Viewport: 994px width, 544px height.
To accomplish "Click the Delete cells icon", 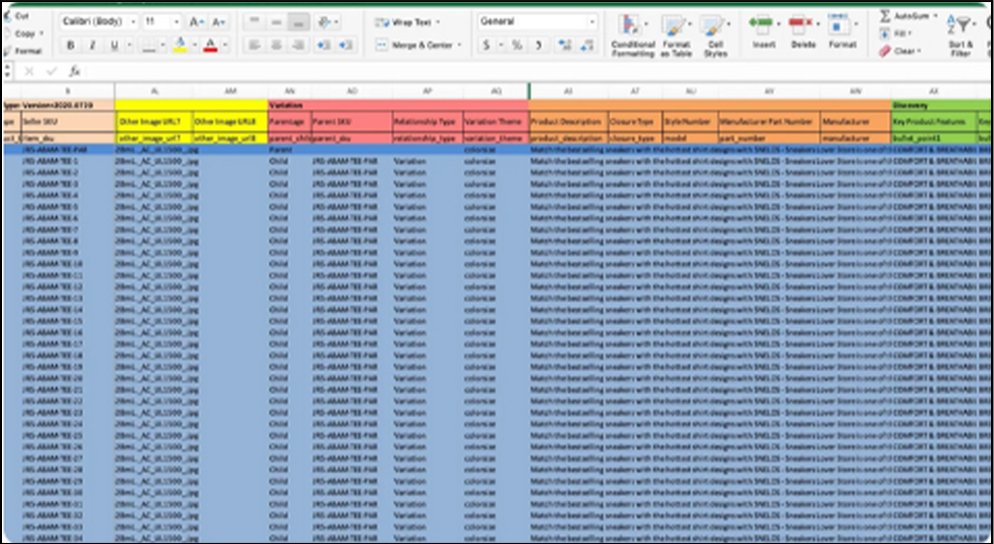I will [803, 30].
